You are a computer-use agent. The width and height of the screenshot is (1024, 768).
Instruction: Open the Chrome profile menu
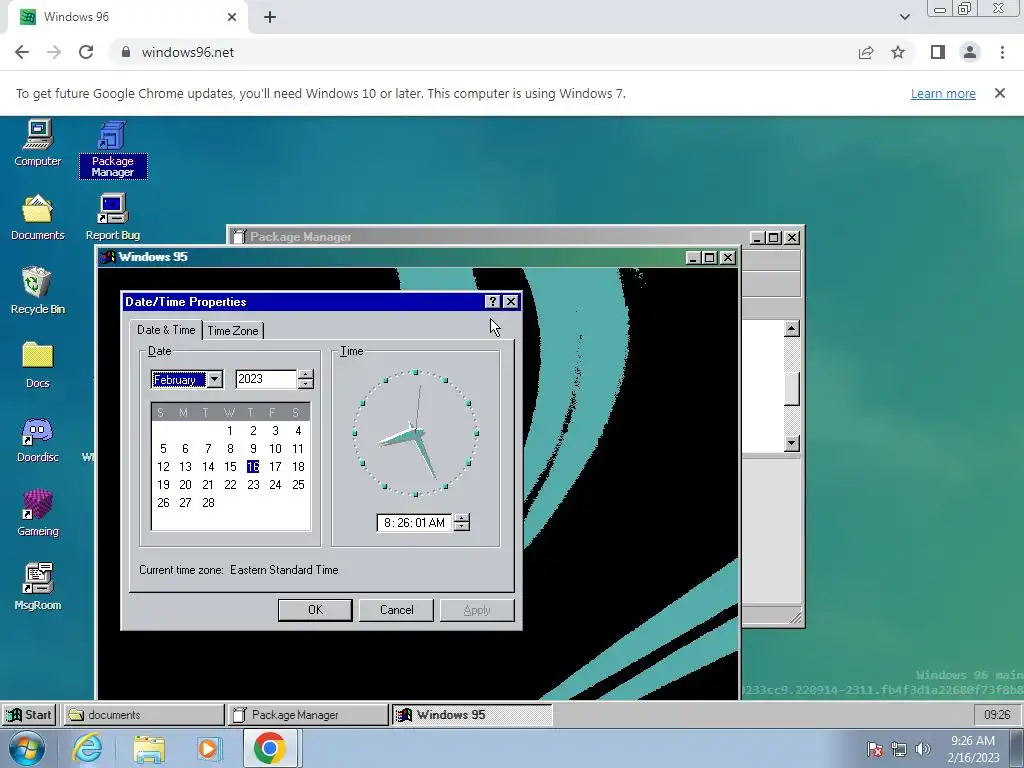pyautogui.click(x=970, y=52)
